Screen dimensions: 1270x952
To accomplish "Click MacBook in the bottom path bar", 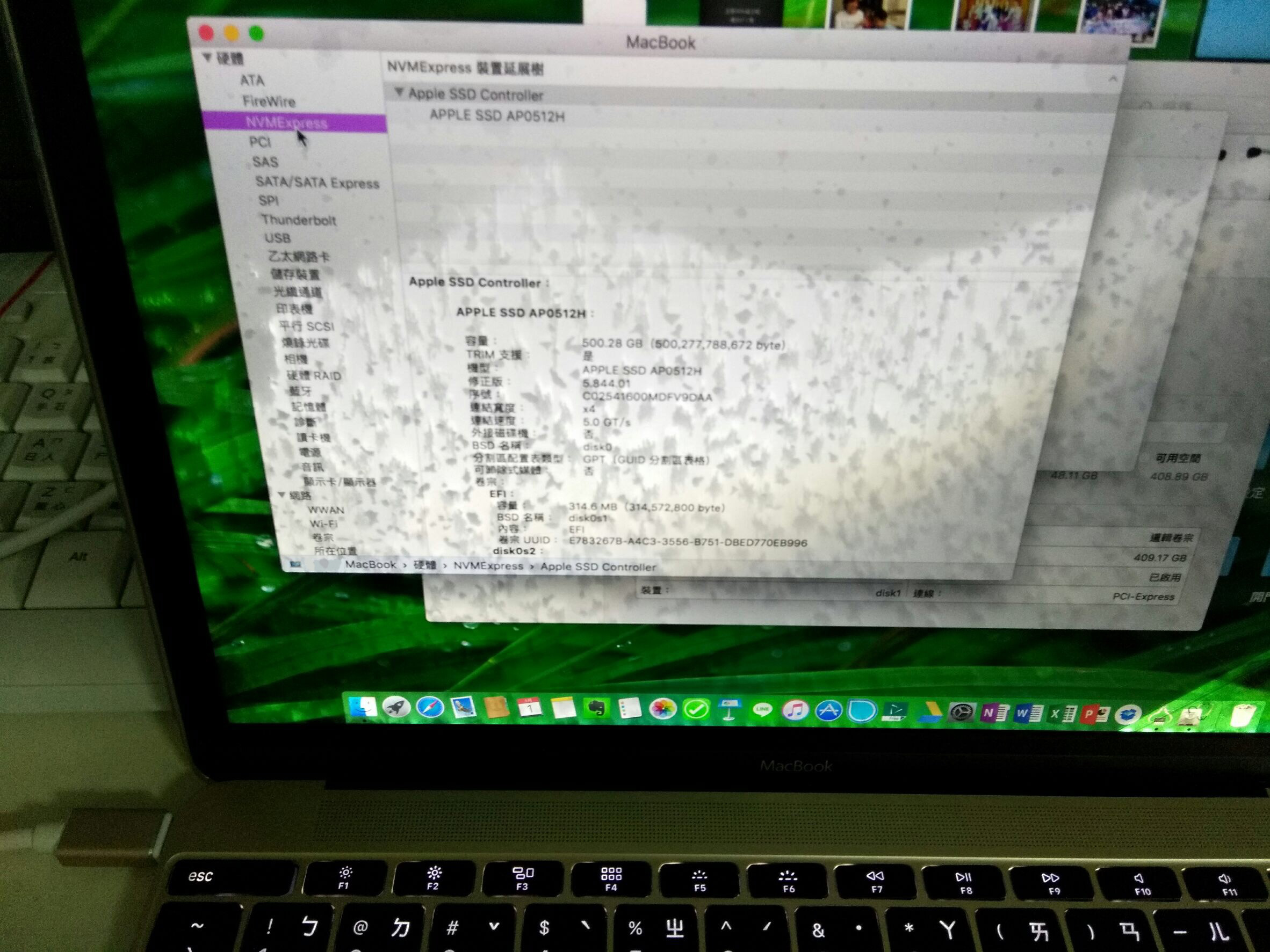I will pos(370,565).
